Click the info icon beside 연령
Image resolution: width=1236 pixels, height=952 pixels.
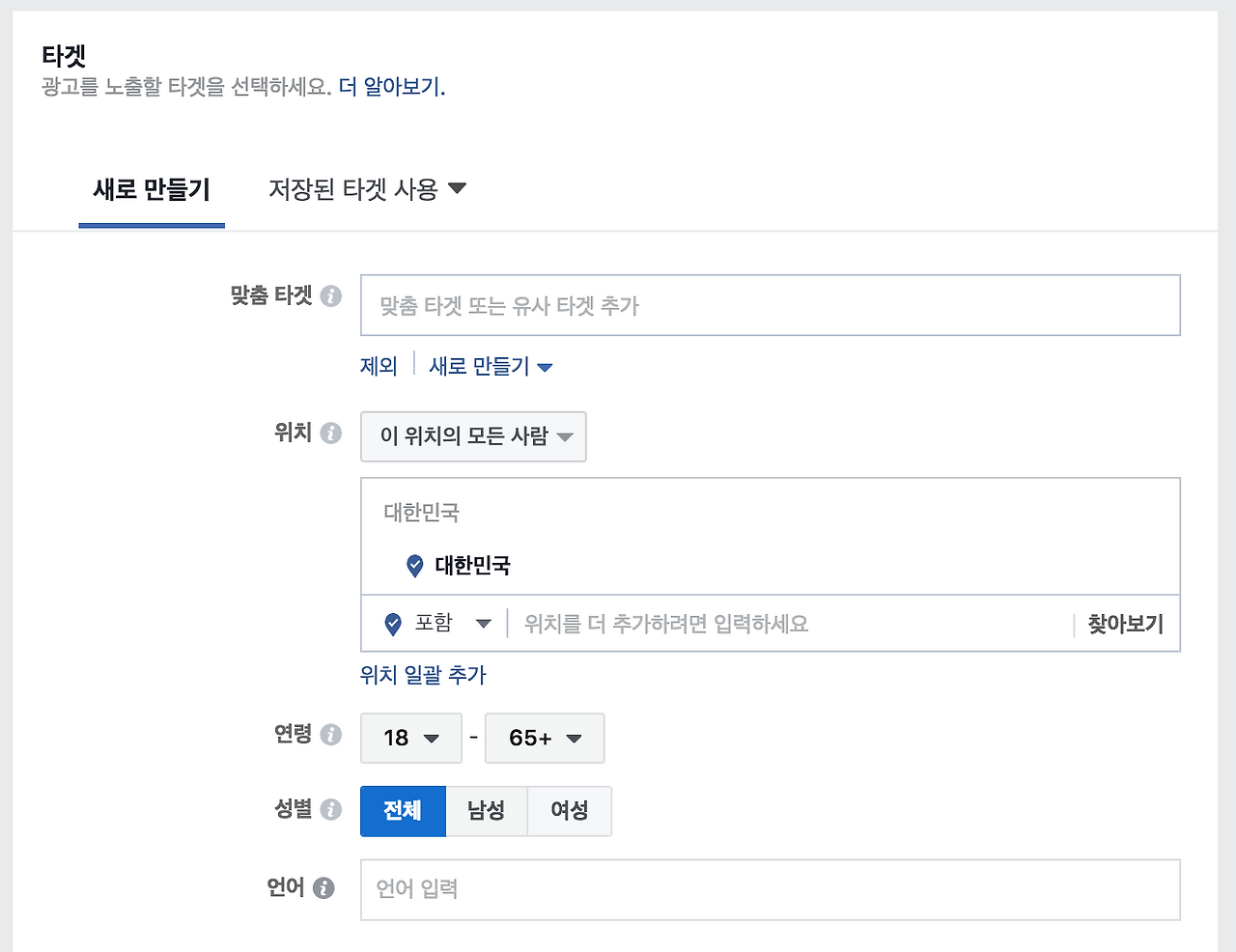coord(332,735)
